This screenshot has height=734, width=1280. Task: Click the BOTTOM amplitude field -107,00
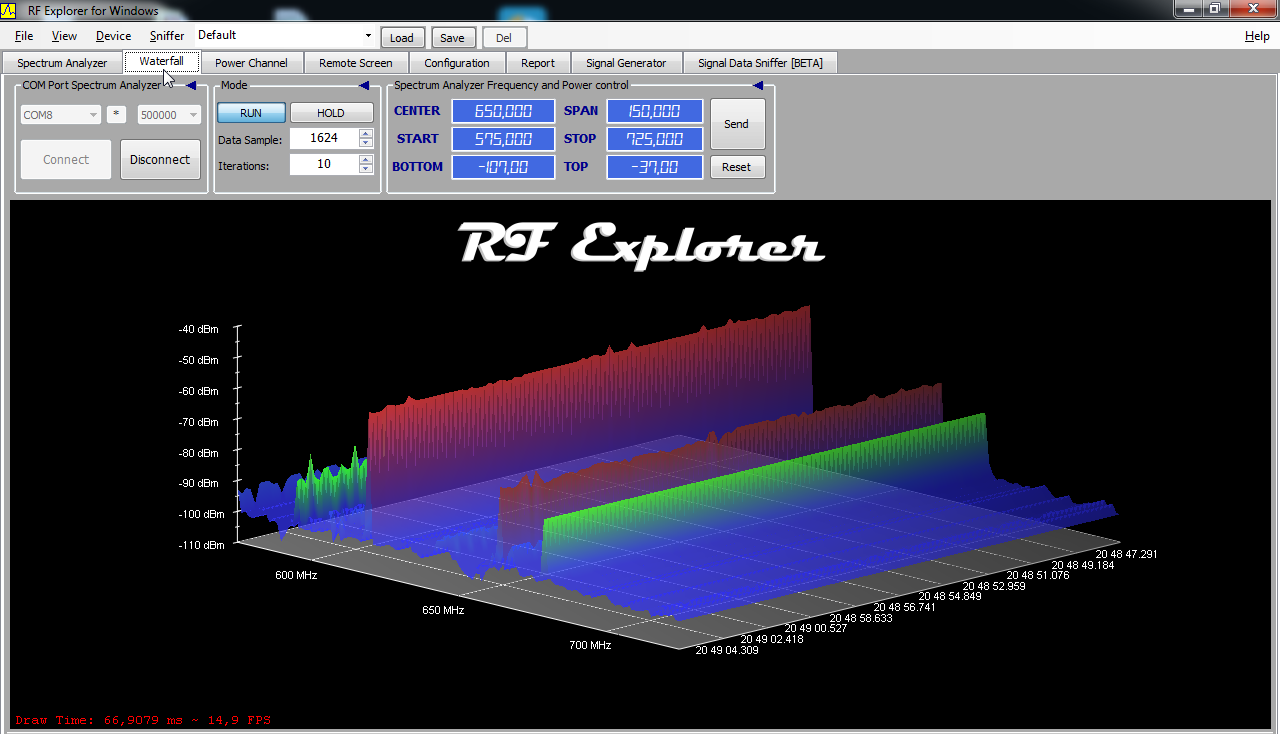click(x=503, y=167)
